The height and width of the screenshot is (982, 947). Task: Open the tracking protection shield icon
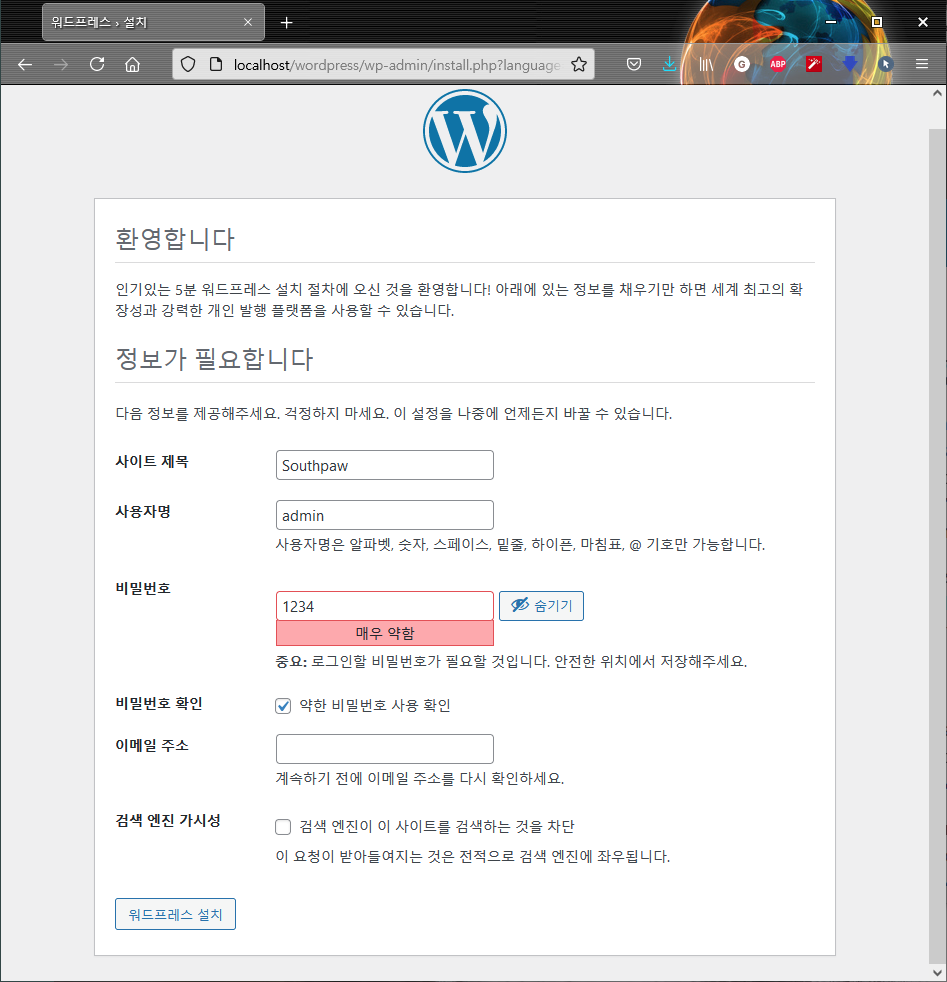pos(188,65)
